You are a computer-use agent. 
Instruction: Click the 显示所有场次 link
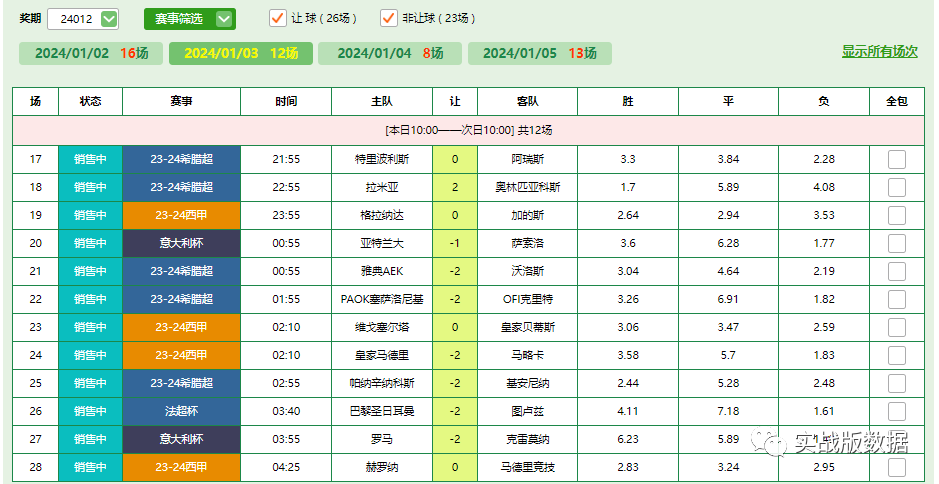[x=880, y=52]
